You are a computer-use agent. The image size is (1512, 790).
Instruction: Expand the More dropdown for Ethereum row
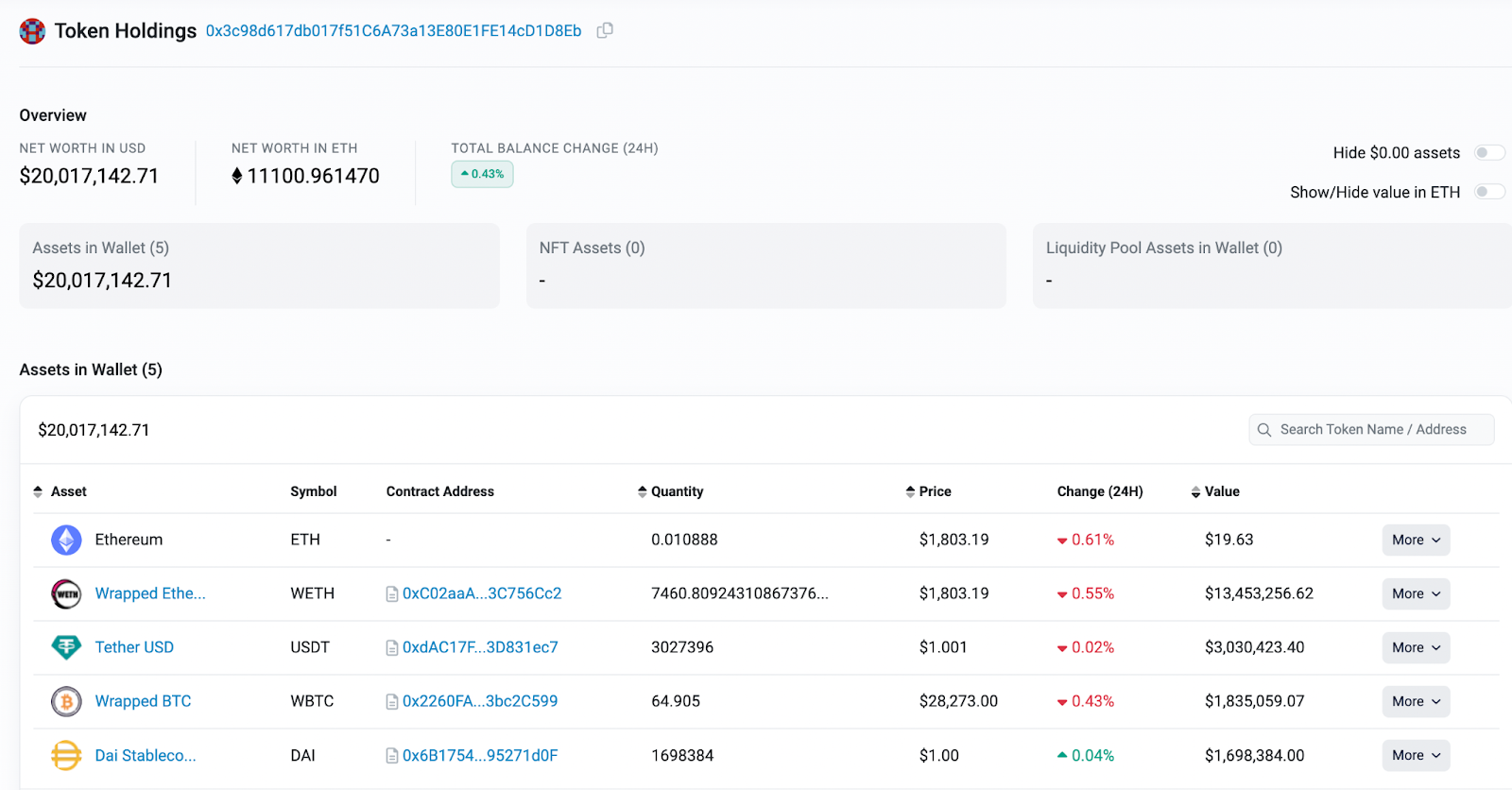tap(1415, 540)
